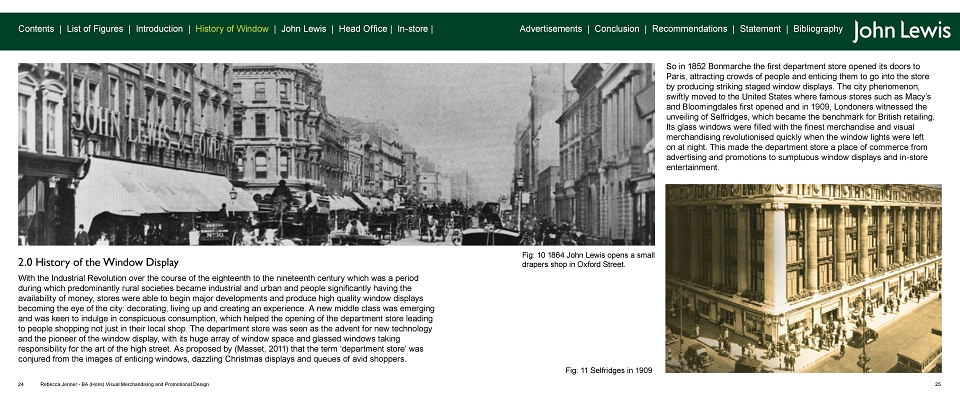Select the heading '2.0 History of the Window Display'
This screenshot has height=404, width=960.
99,263
